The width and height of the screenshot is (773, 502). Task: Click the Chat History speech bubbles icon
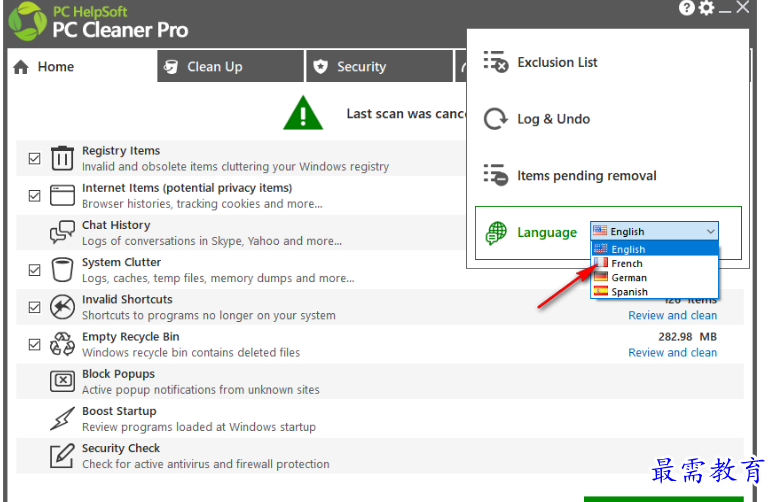coord(62,232)
